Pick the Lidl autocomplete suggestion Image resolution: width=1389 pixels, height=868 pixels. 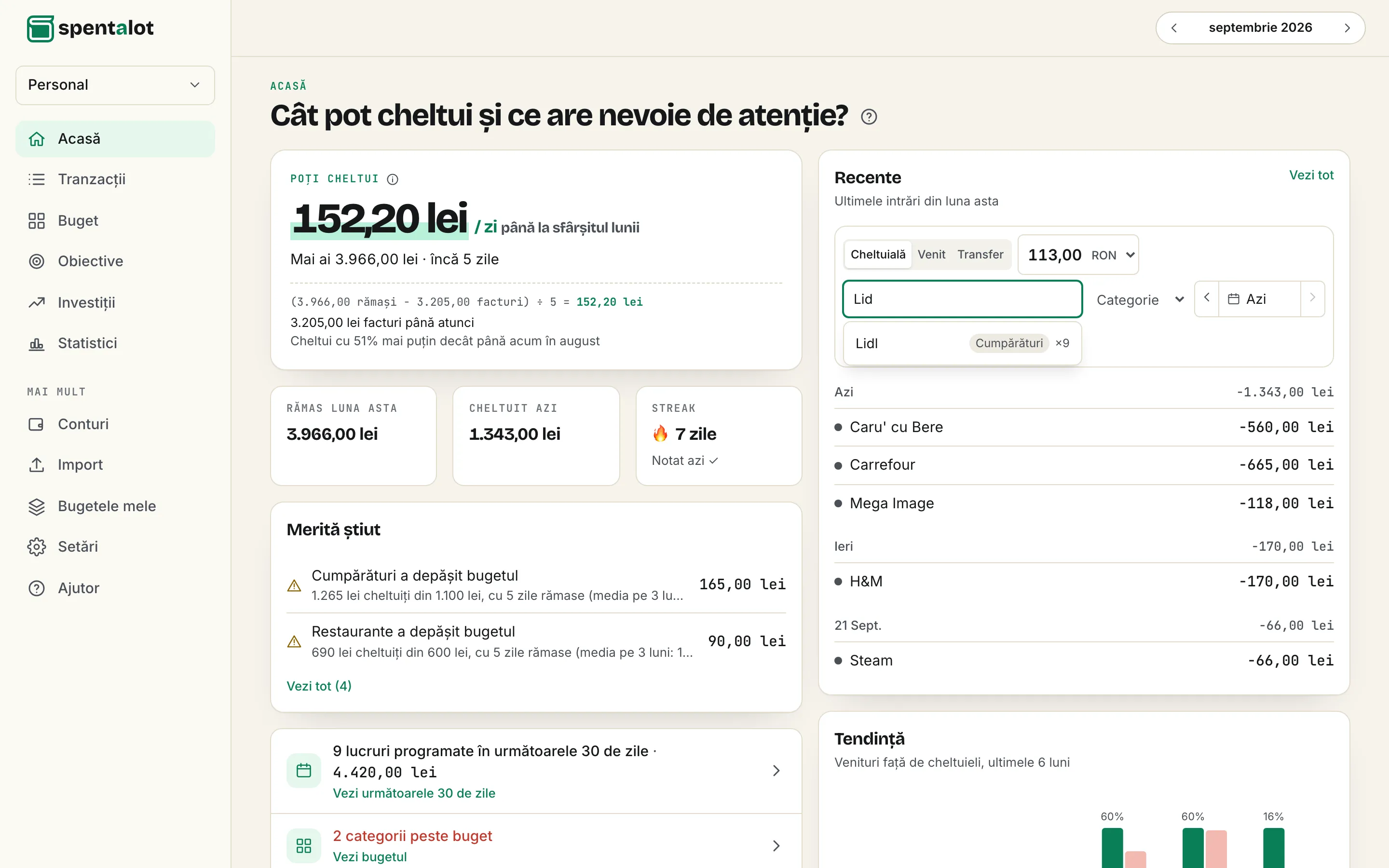pos(962,343)
